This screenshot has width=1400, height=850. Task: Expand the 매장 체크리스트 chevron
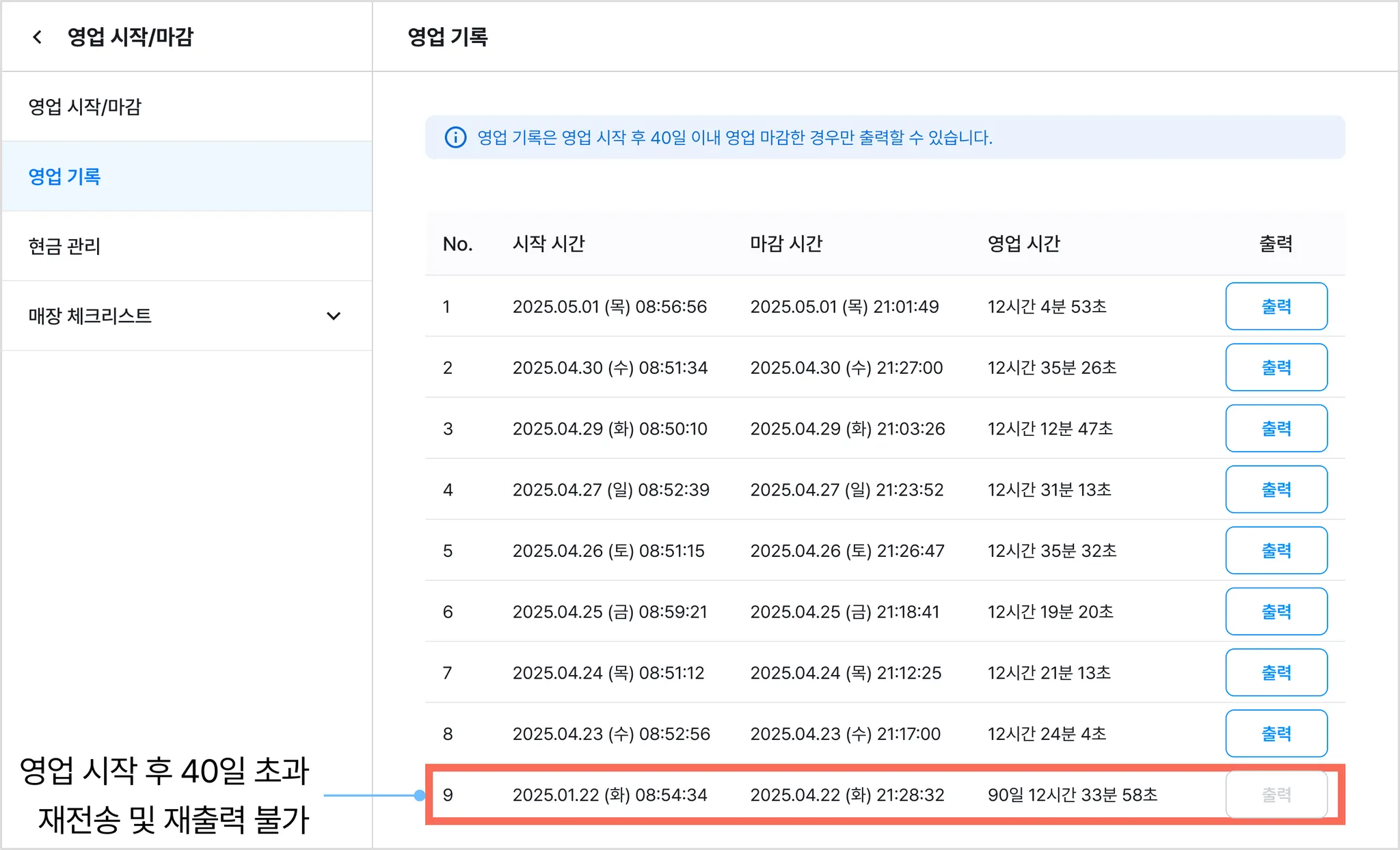click(x=334, y=316)
